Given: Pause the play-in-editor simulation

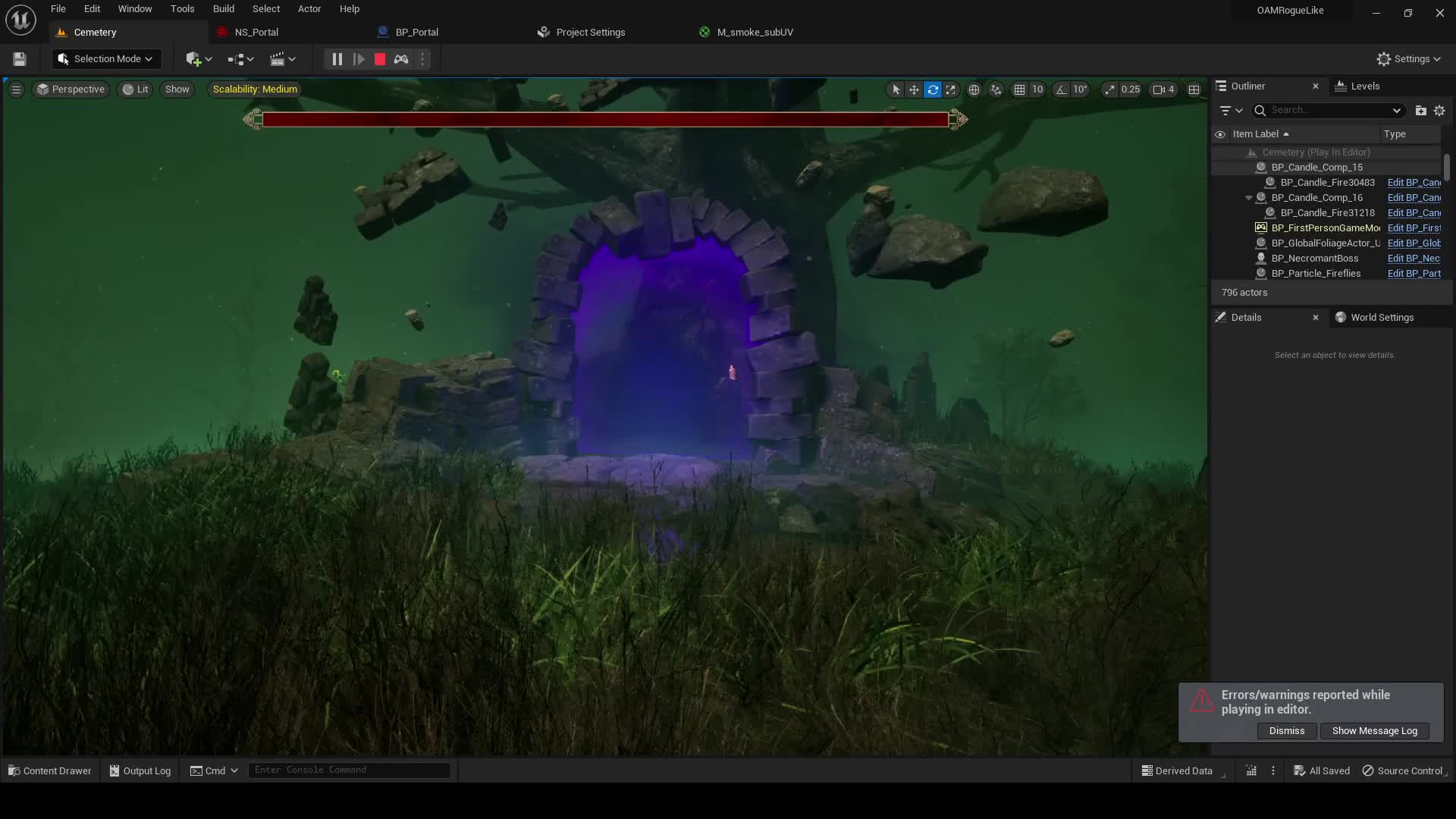Looking at the screenshot, I should click(x=337, y=59).
